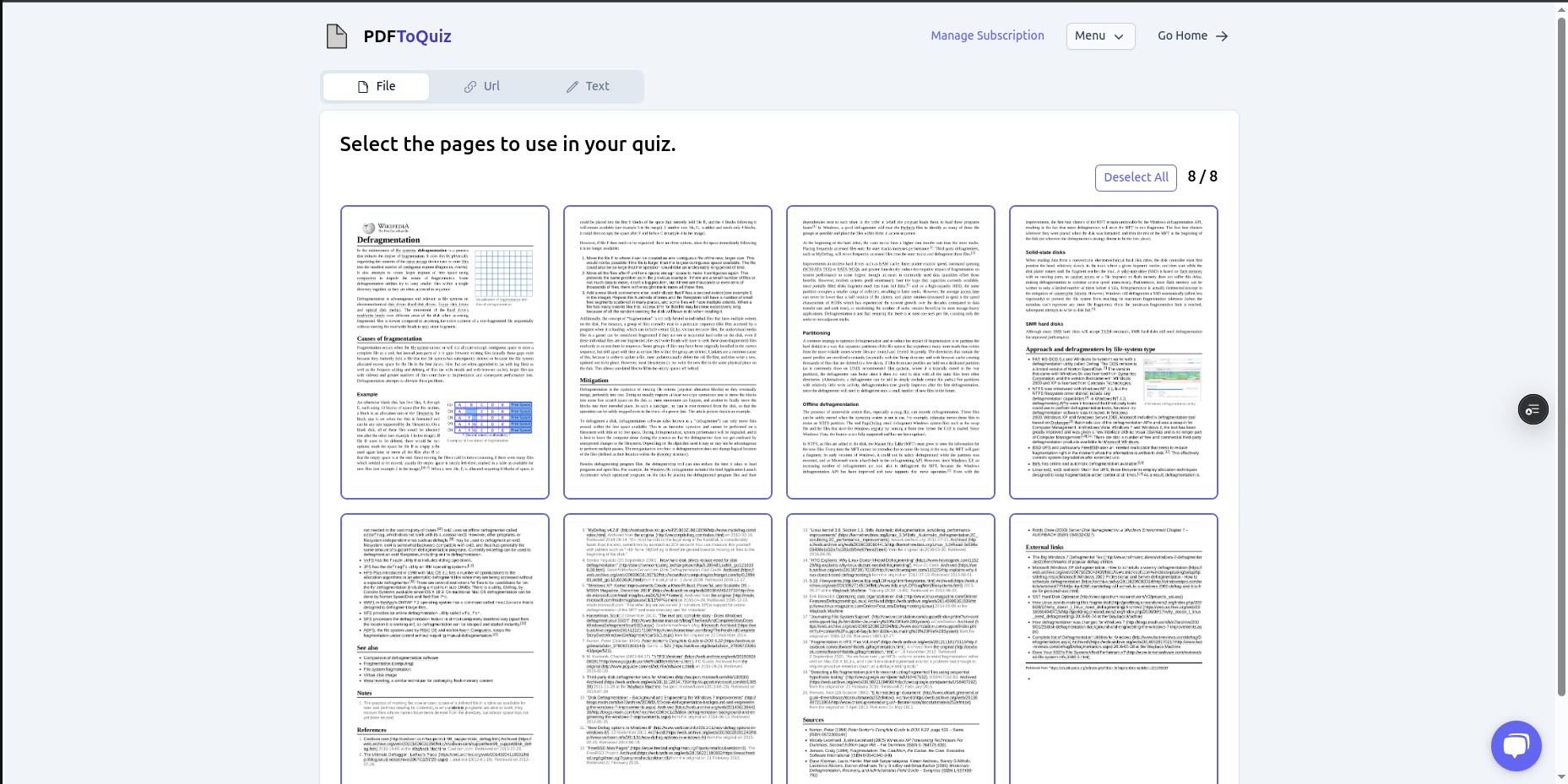Click the Menu chevron arrow

point(1119,37)
